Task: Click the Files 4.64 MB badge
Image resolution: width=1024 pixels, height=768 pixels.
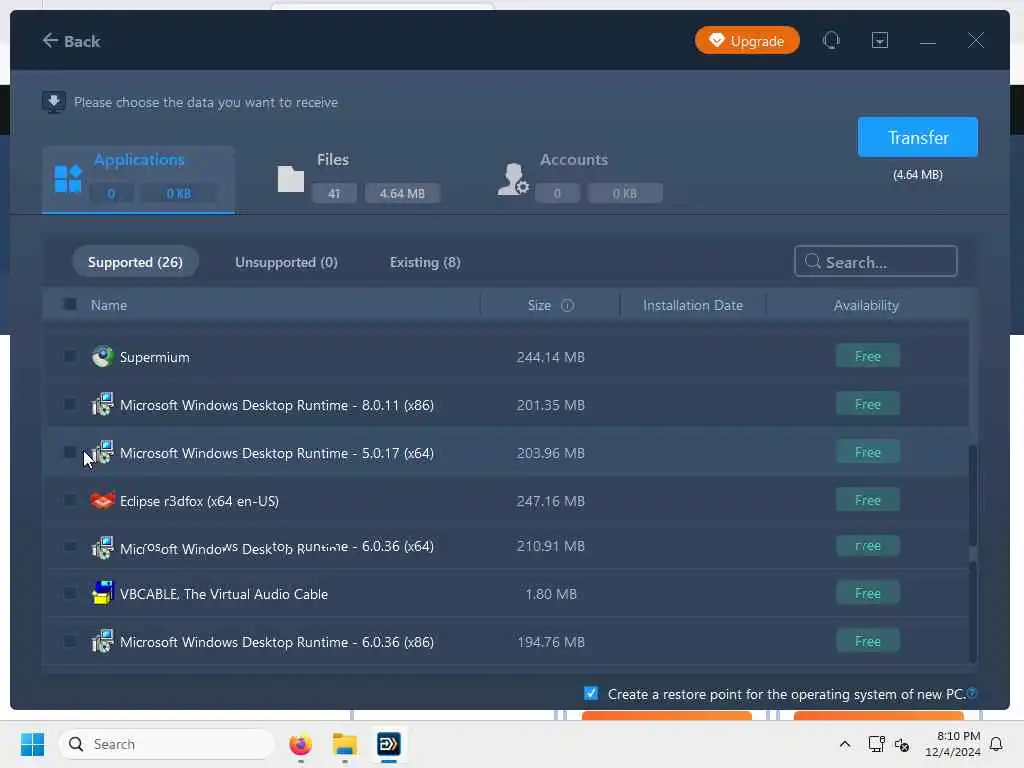Action: click(402, 193)
